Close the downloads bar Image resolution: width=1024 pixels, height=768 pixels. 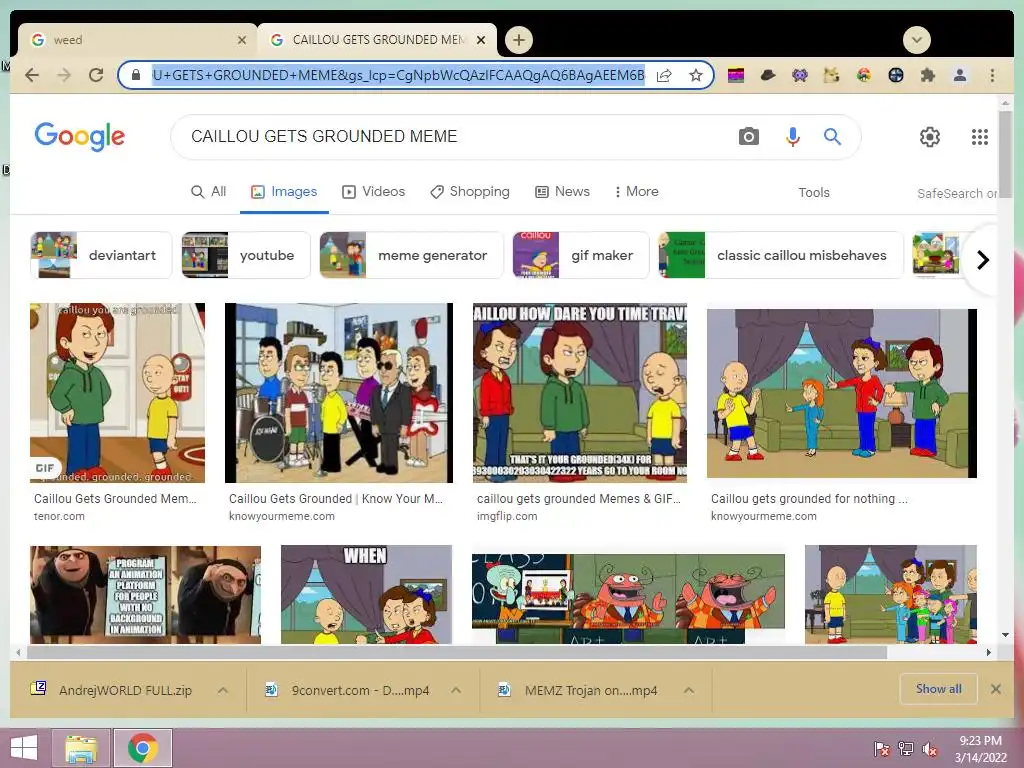tap(996, 689)
